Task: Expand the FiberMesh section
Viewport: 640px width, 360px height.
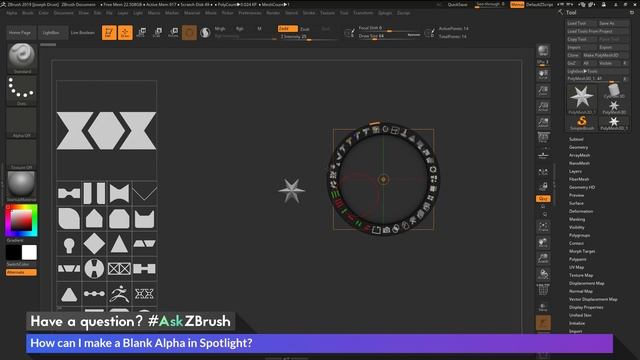Action: (579, 180)
